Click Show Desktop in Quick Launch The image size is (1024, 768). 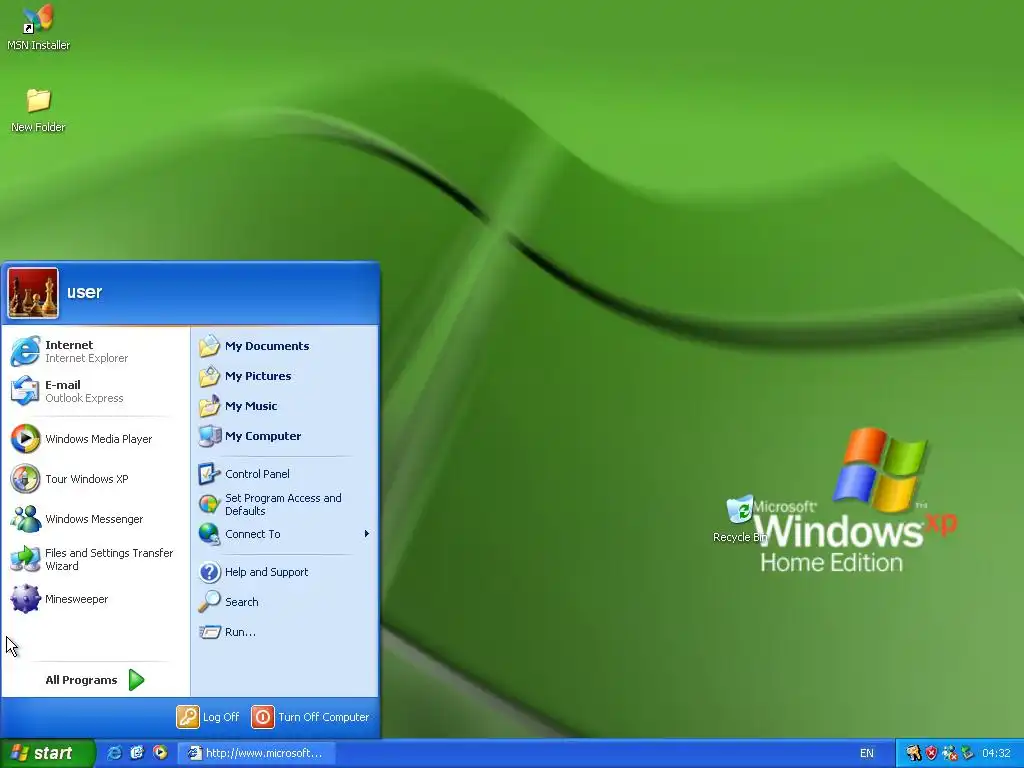(137, 753)
